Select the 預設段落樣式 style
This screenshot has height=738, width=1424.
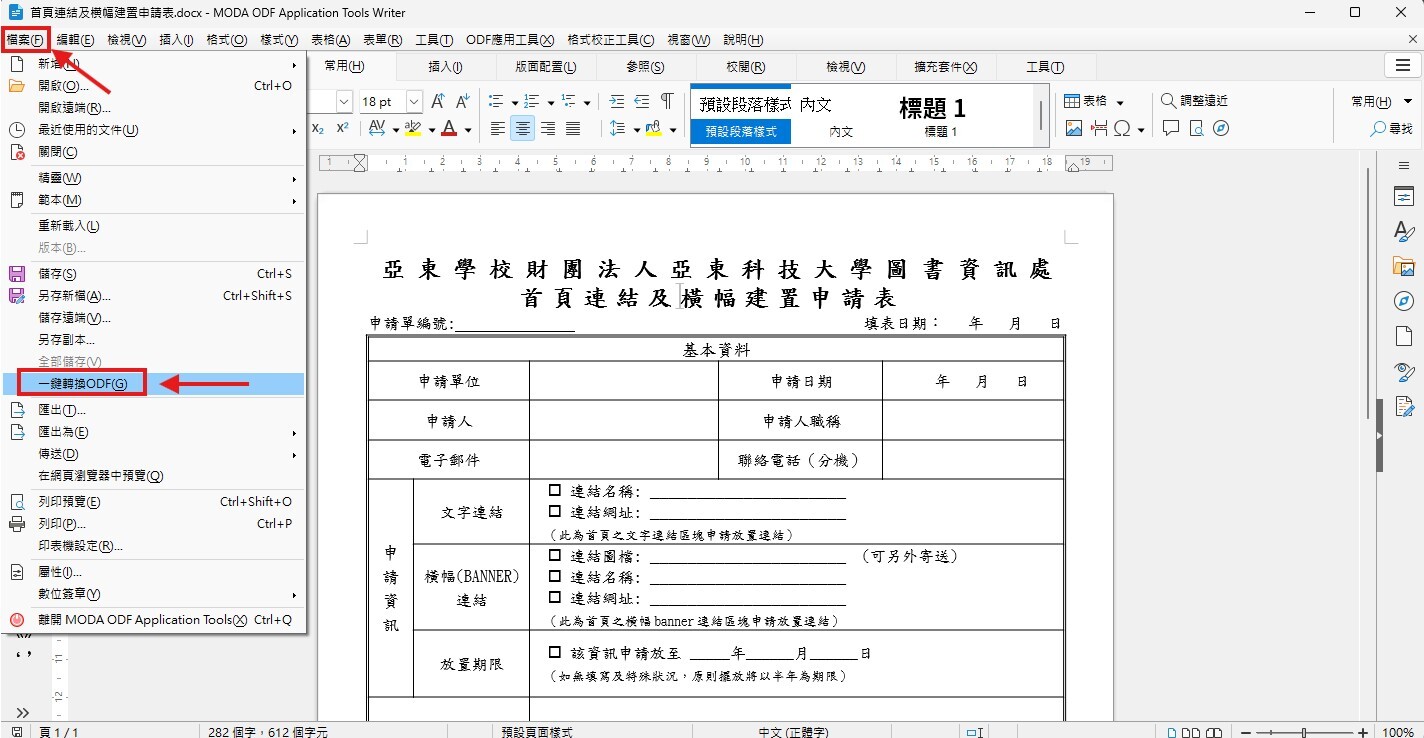tap(741, 115)
